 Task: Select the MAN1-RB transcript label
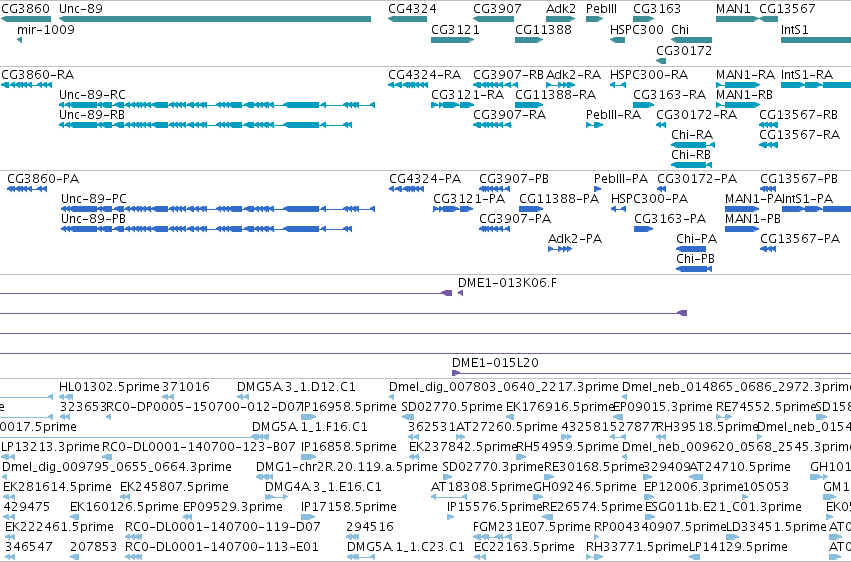pyautogui.click(x=744, y=94)
